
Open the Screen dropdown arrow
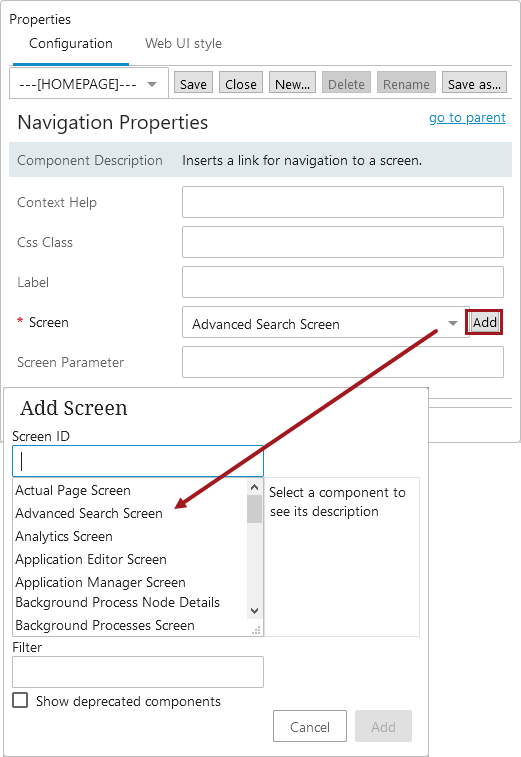(452, 323)
